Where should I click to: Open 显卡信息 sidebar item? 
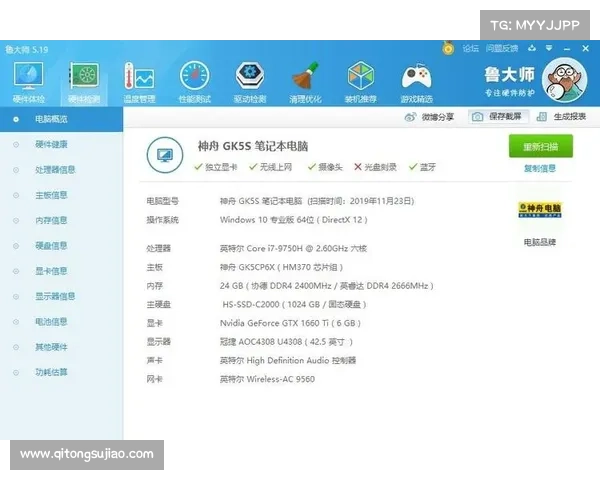click(51, 271)
